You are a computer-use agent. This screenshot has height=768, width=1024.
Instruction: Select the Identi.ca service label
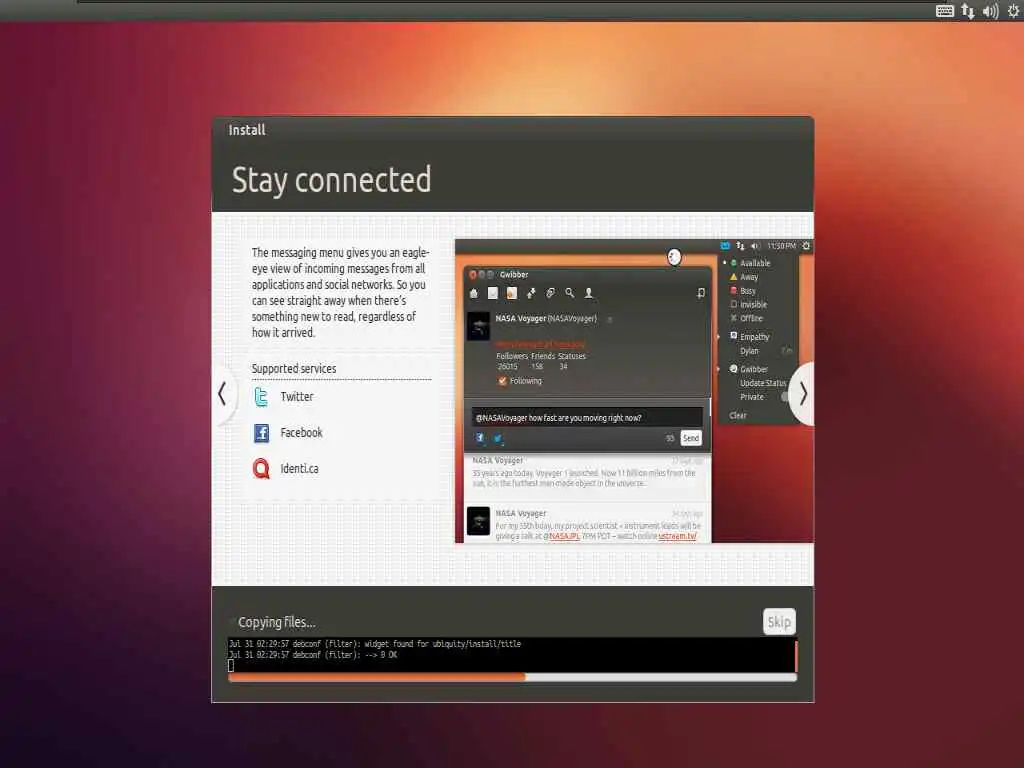point(299,468)
